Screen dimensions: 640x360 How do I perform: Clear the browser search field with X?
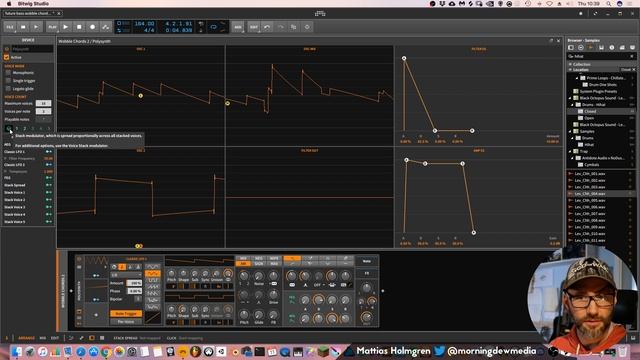[632, 56]
